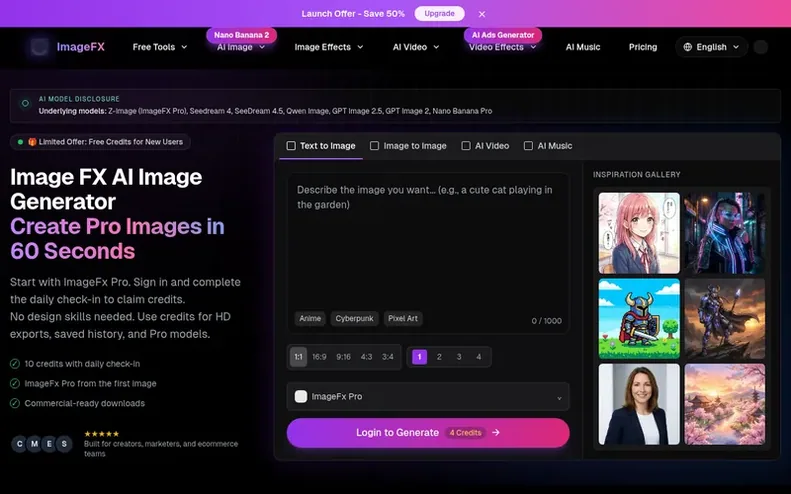The height and width of the screenshot is (494, 791).
Task: Click the Upgrade button in banner
Action: [439, 14]
